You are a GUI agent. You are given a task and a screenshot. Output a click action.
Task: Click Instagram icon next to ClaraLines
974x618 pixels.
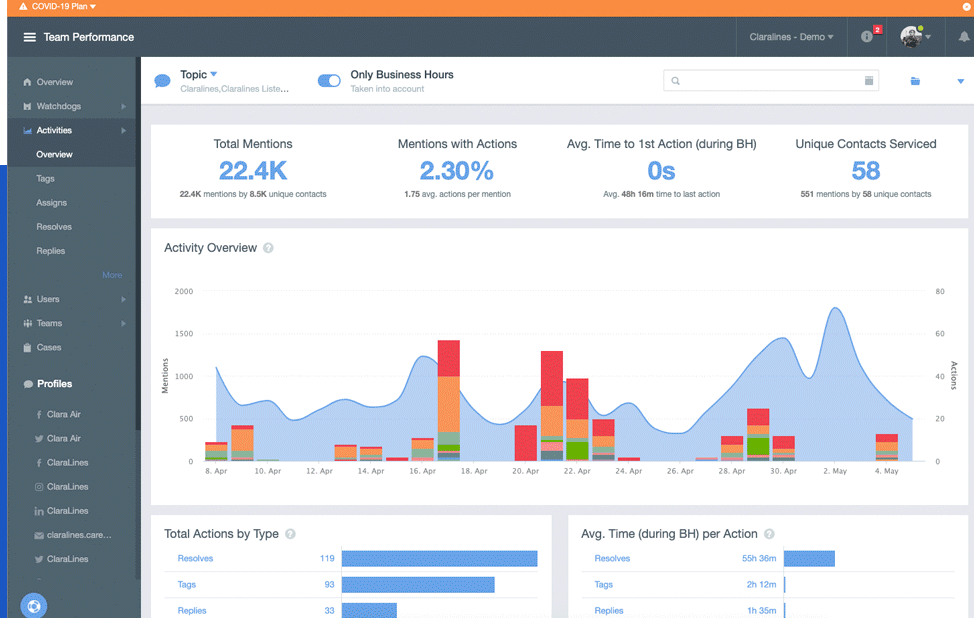(39, 487)
